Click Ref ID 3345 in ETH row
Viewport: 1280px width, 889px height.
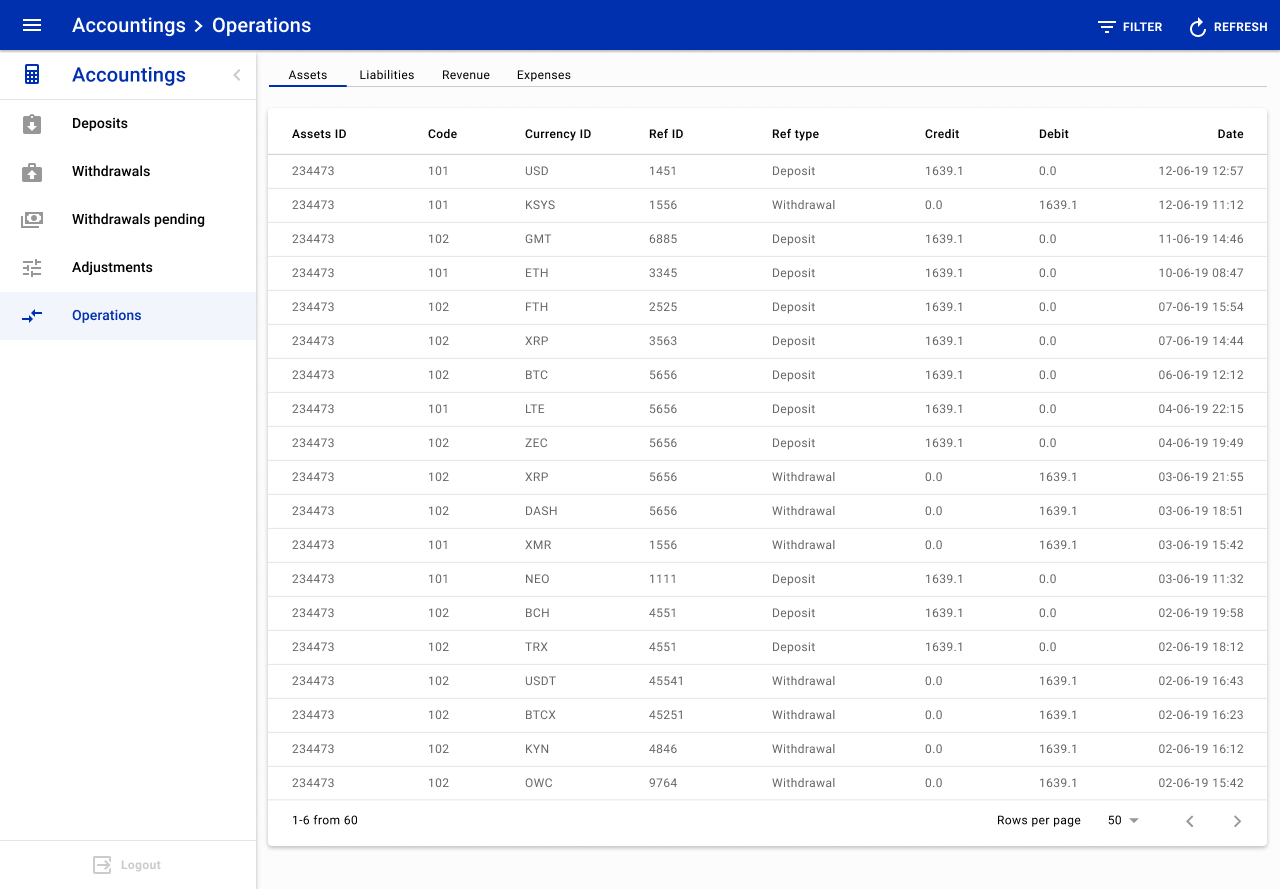coord(663,273)
